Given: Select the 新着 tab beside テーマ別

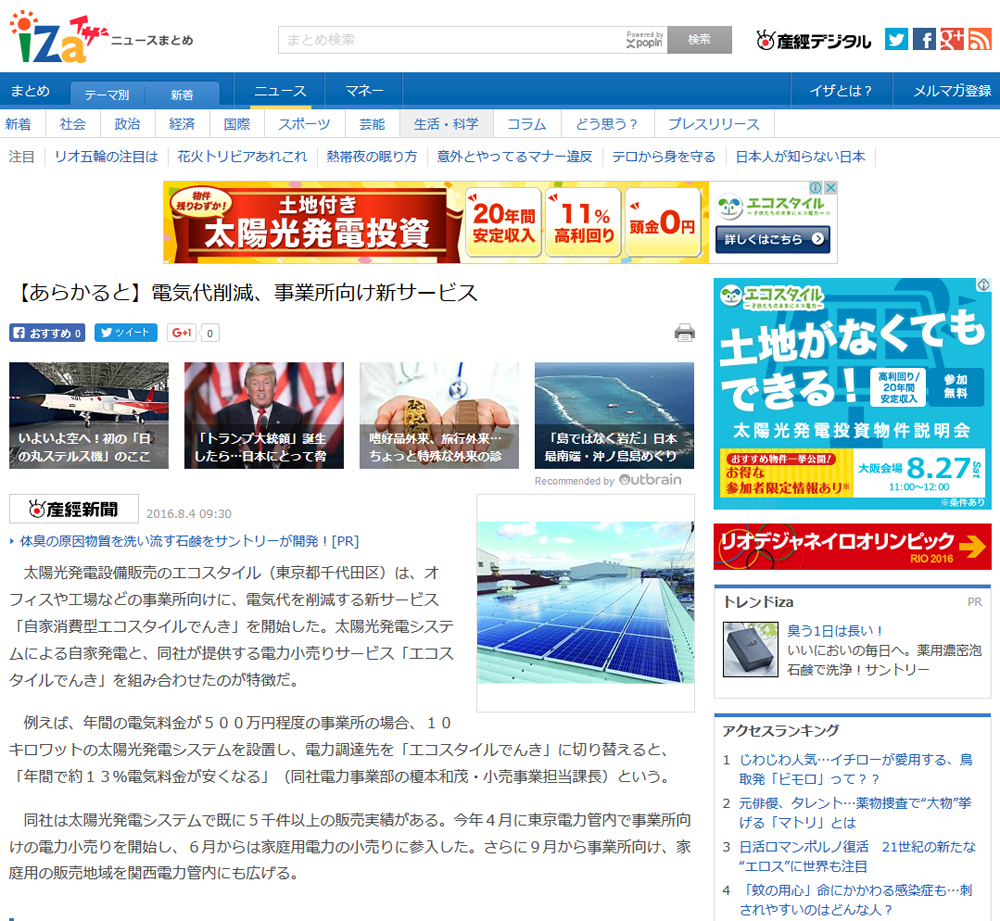Looking at the screenshot, I should click(x=182, y=94).
